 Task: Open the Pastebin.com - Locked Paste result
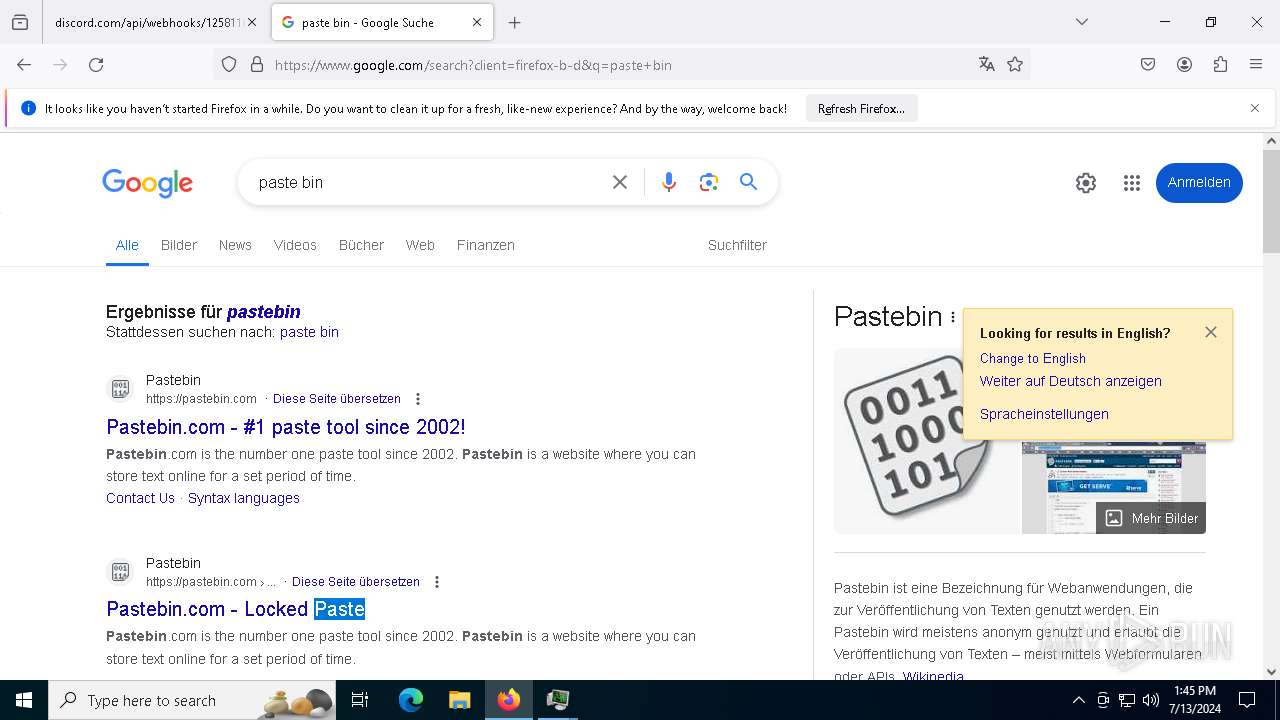point(235,609)
